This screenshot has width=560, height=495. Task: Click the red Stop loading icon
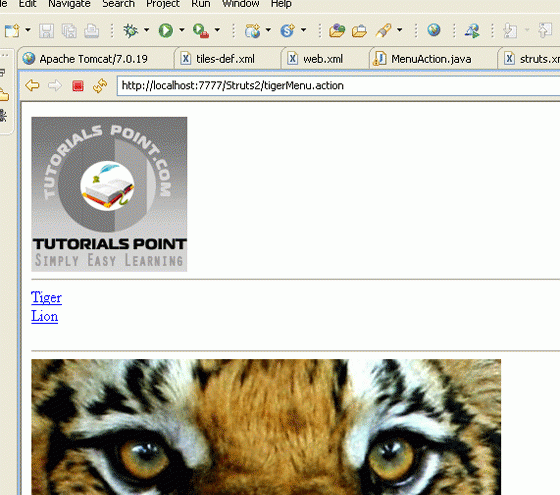(78, 86)
